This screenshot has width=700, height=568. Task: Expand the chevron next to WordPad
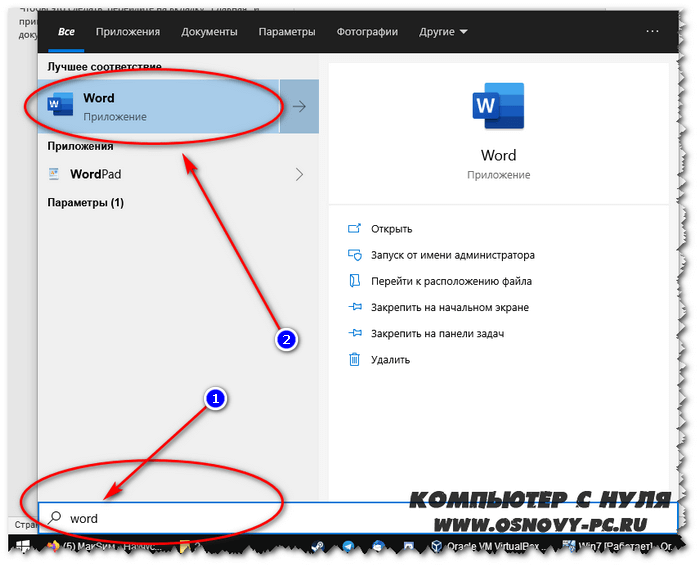click(298, 174)
